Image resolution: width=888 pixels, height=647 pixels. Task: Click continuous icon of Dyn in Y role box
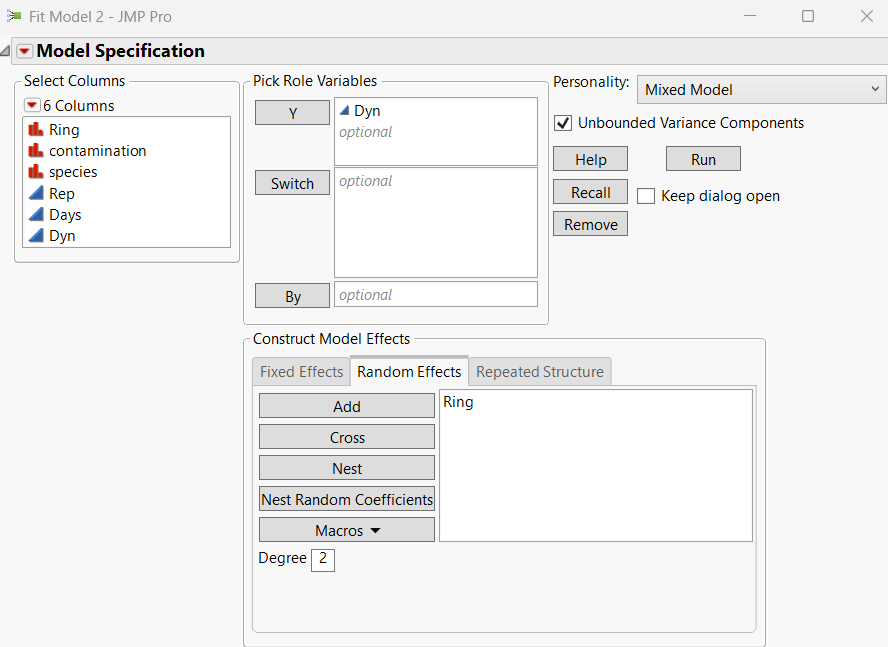coord(344,111)
